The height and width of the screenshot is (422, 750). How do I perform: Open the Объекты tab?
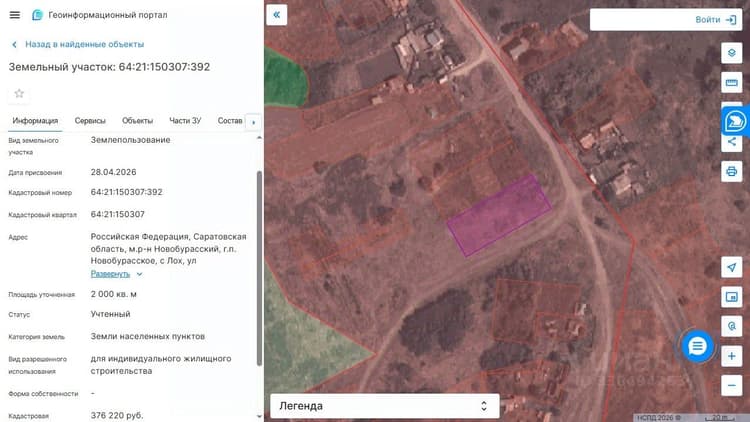point(137,121)
